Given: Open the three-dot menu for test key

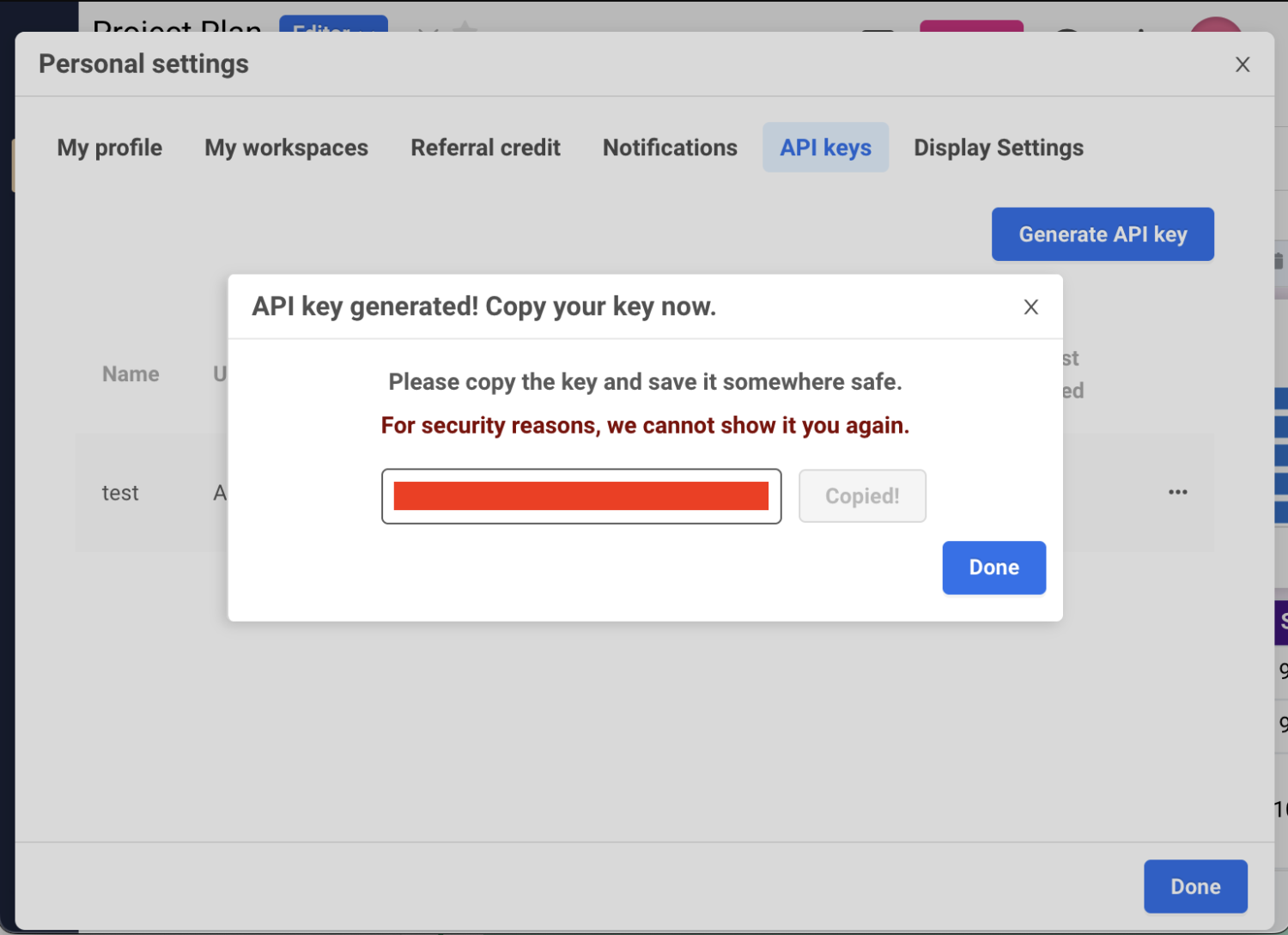Looking at the screenshot, I should pos(1177,492).
